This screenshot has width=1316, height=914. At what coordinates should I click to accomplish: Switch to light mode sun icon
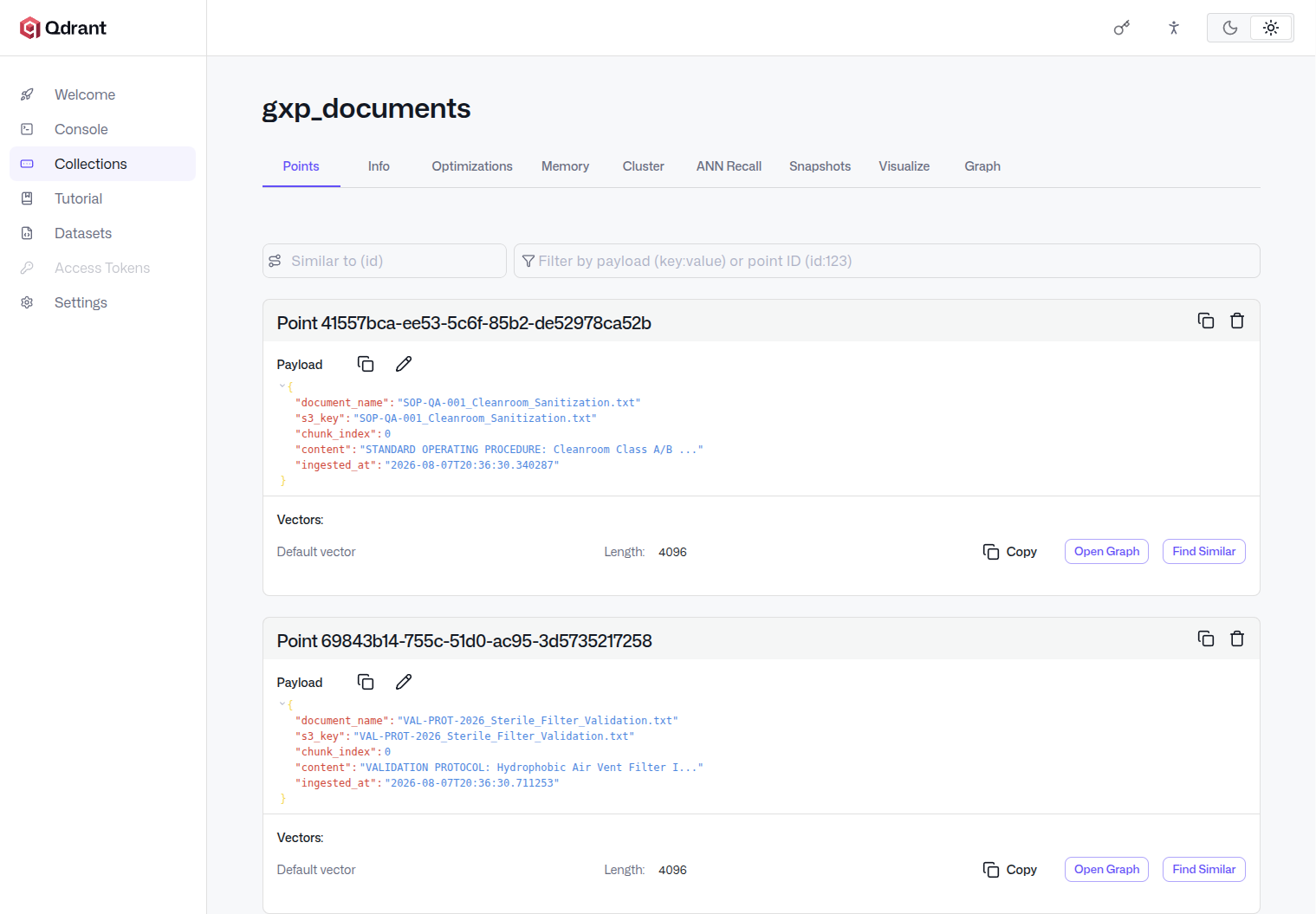click(x=1271, y=28)
